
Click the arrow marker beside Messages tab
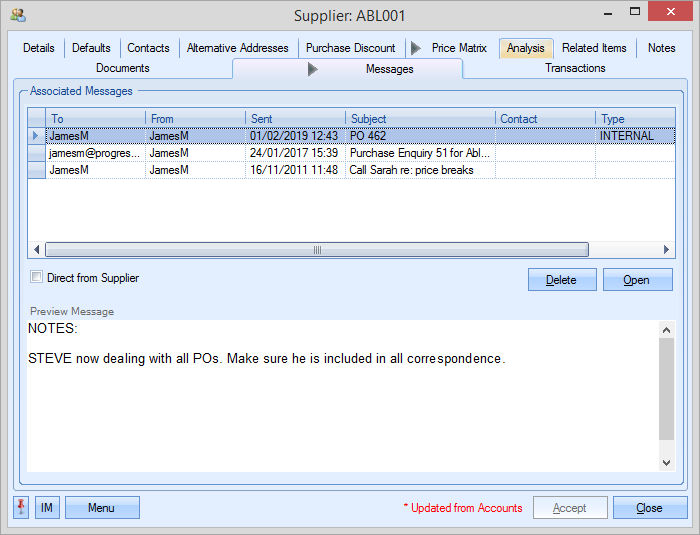coord(313,69)
